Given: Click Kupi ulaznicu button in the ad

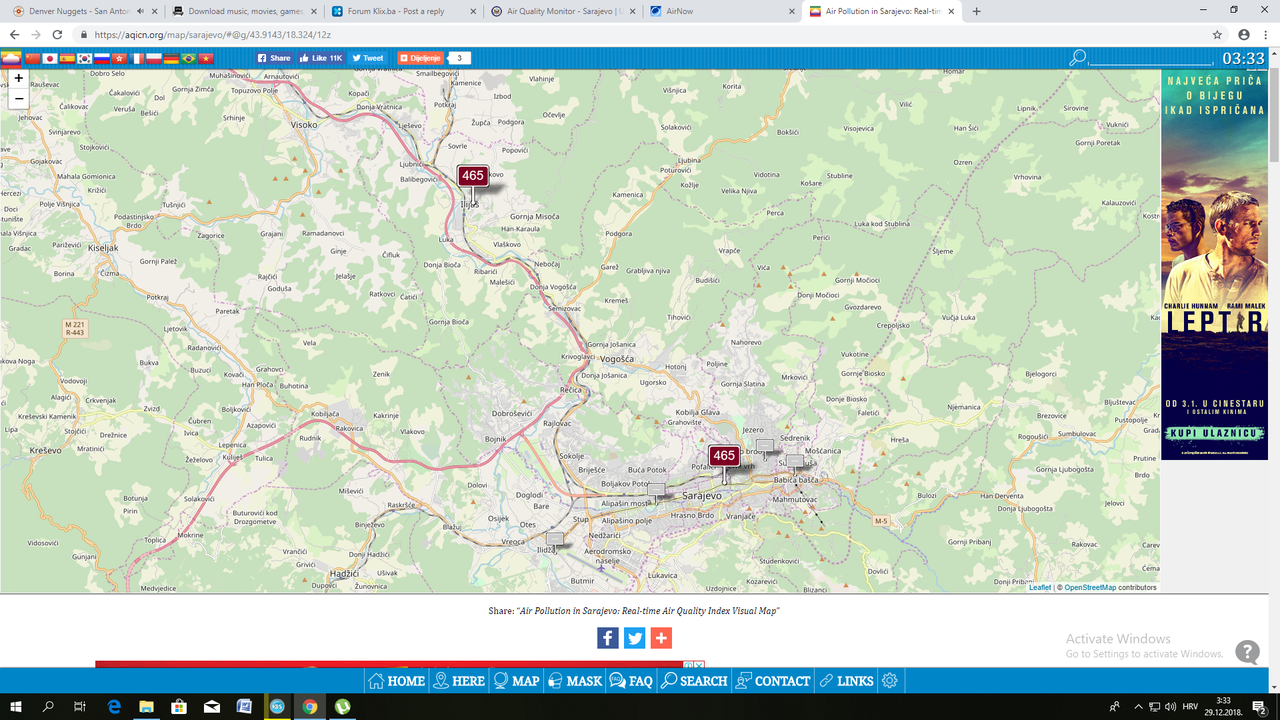Looking at the screenshot, I should pos(1214,434).
